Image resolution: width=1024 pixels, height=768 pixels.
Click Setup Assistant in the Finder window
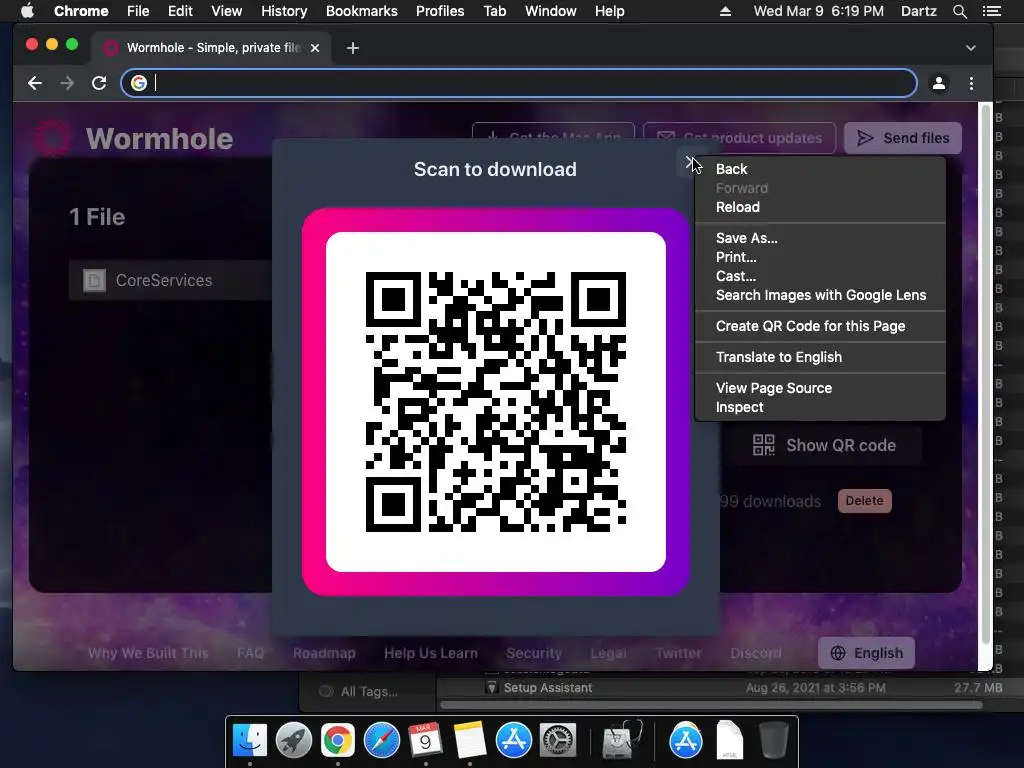coord(548,688)
